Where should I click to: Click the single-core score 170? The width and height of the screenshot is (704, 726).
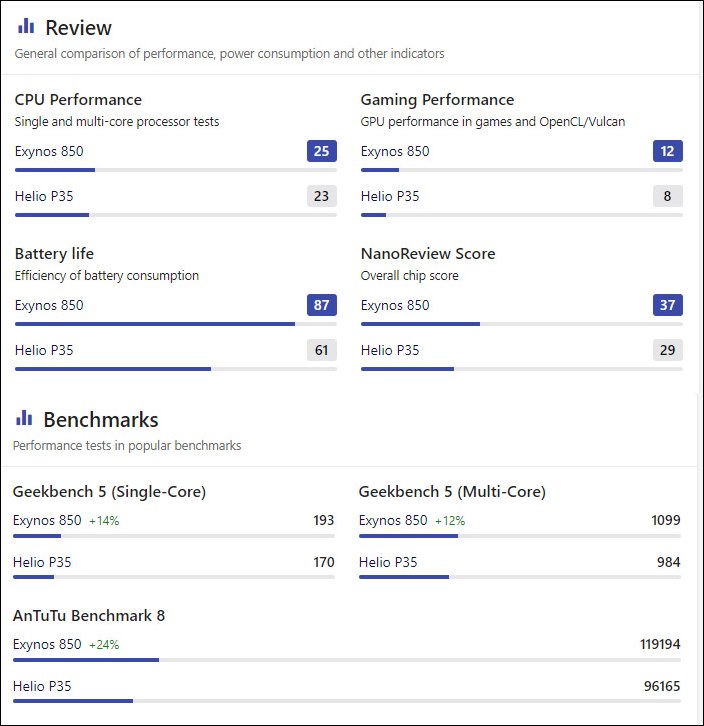[x=323, y=562]
